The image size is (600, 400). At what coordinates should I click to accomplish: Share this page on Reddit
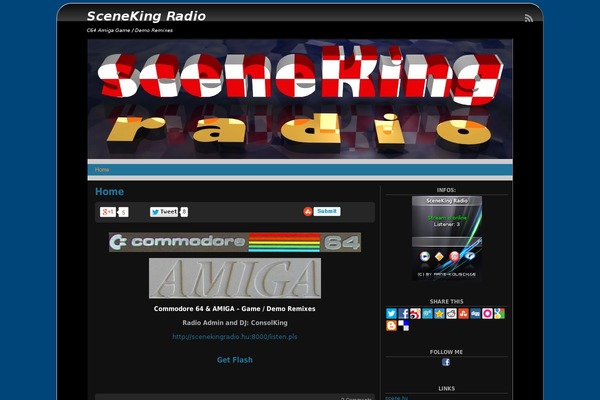(451, 313)
